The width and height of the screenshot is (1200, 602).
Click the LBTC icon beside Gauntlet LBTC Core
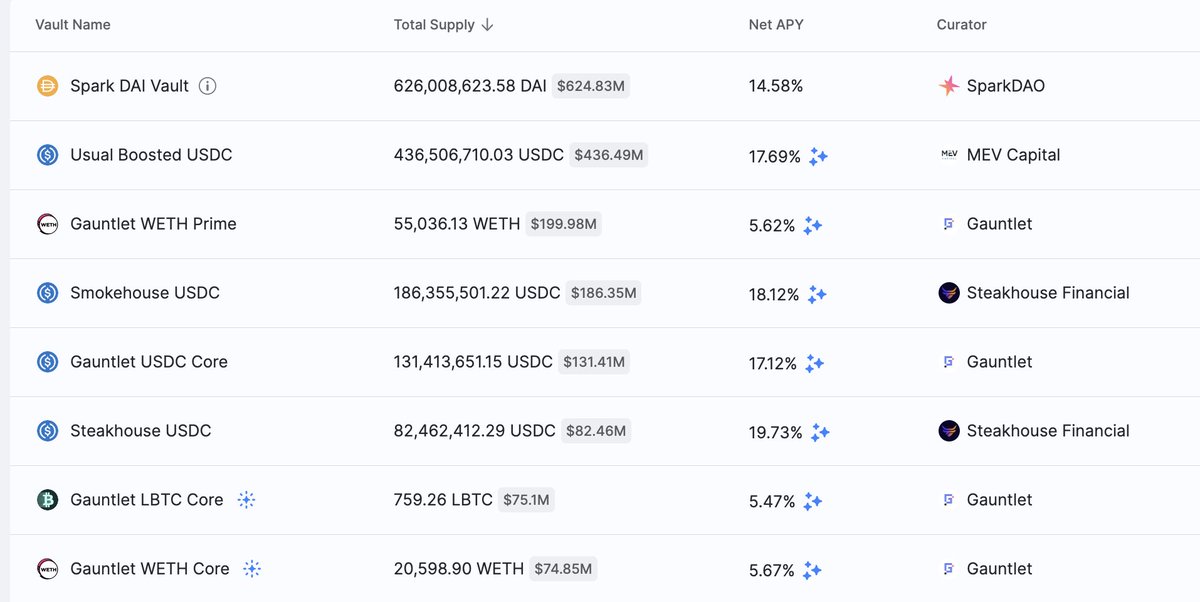coord(47,500)
